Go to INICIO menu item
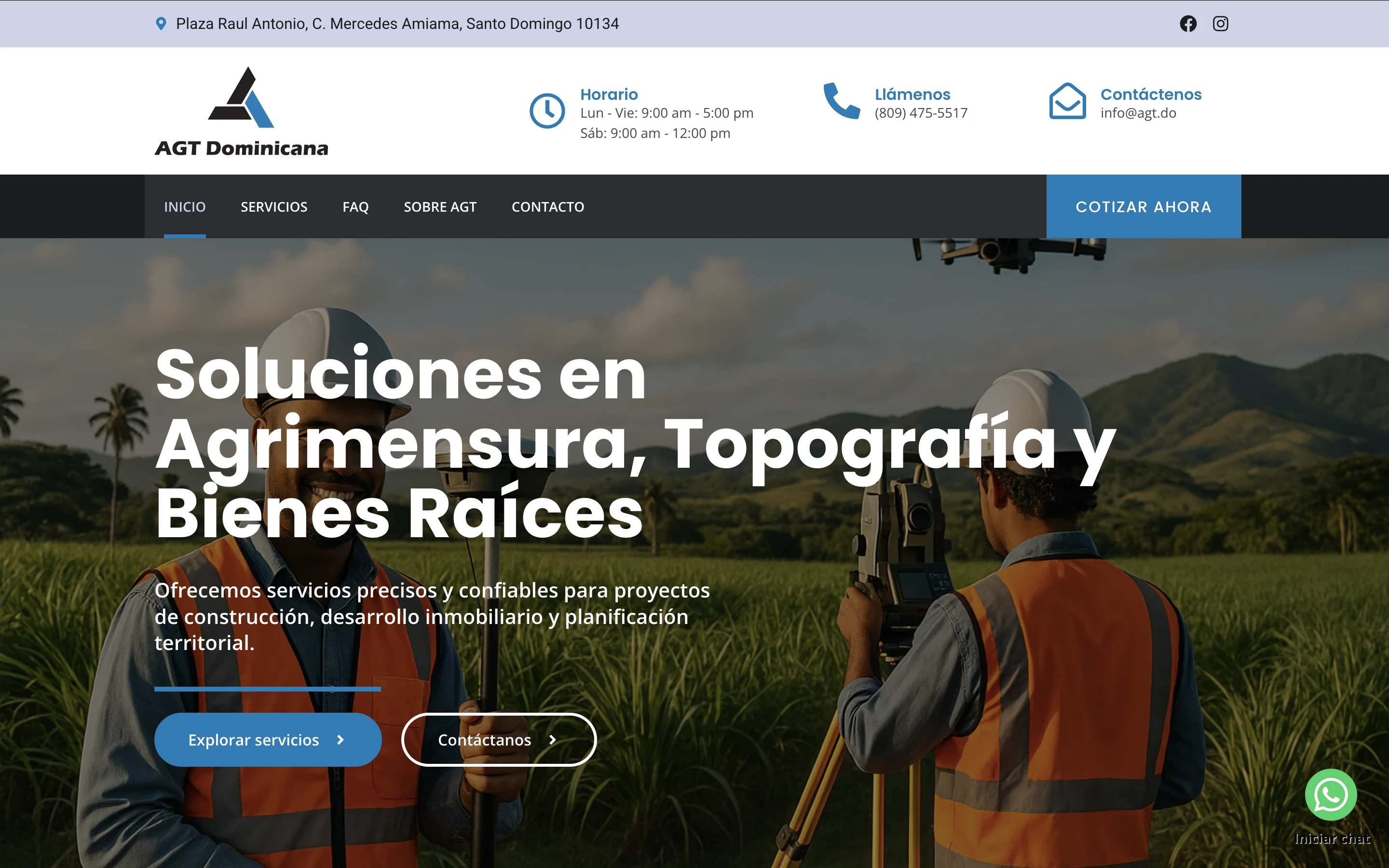 [185, 207]
